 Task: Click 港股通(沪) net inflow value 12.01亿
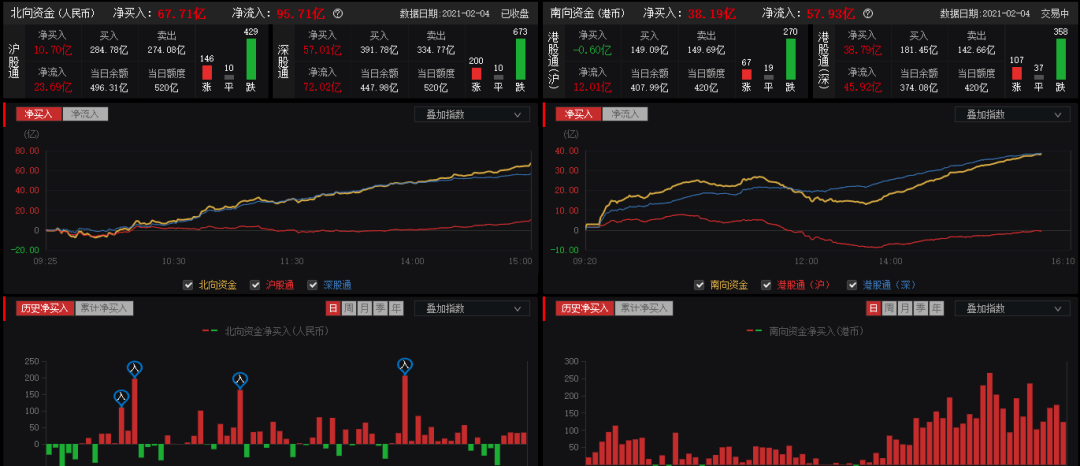point(592,87)
